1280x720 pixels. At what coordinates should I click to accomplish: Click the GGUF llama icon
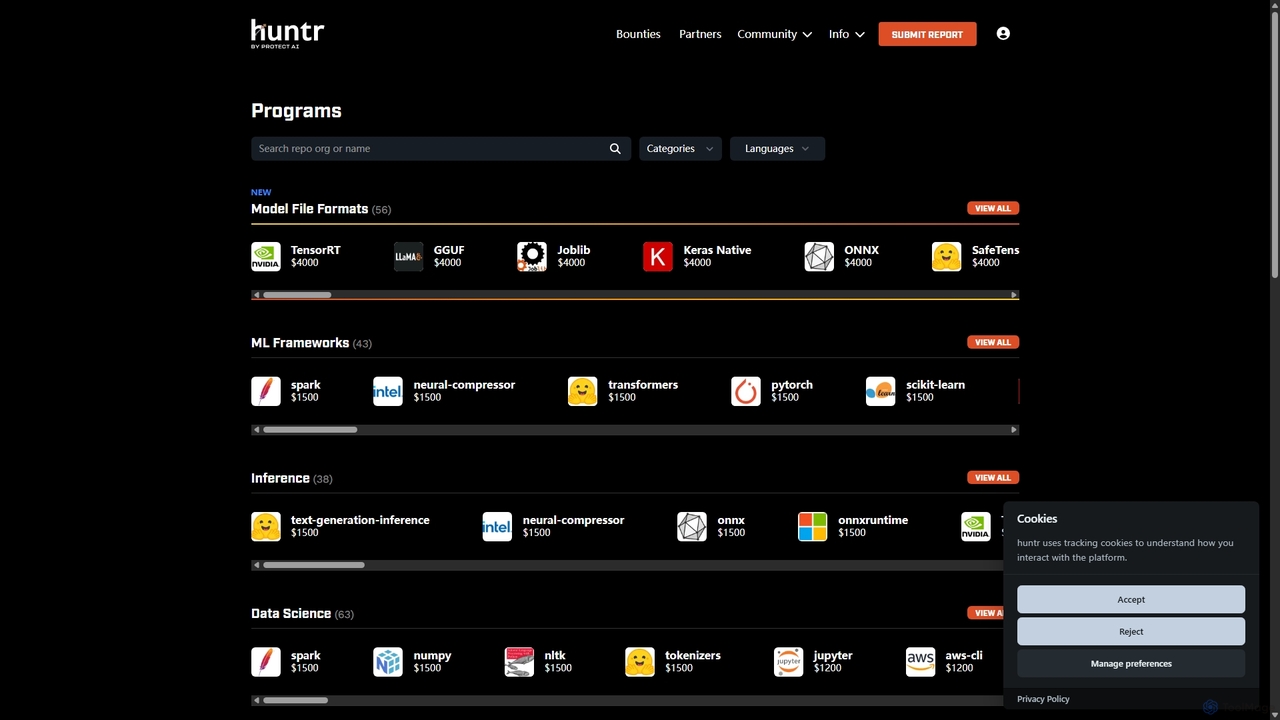(x=408, y=257)
